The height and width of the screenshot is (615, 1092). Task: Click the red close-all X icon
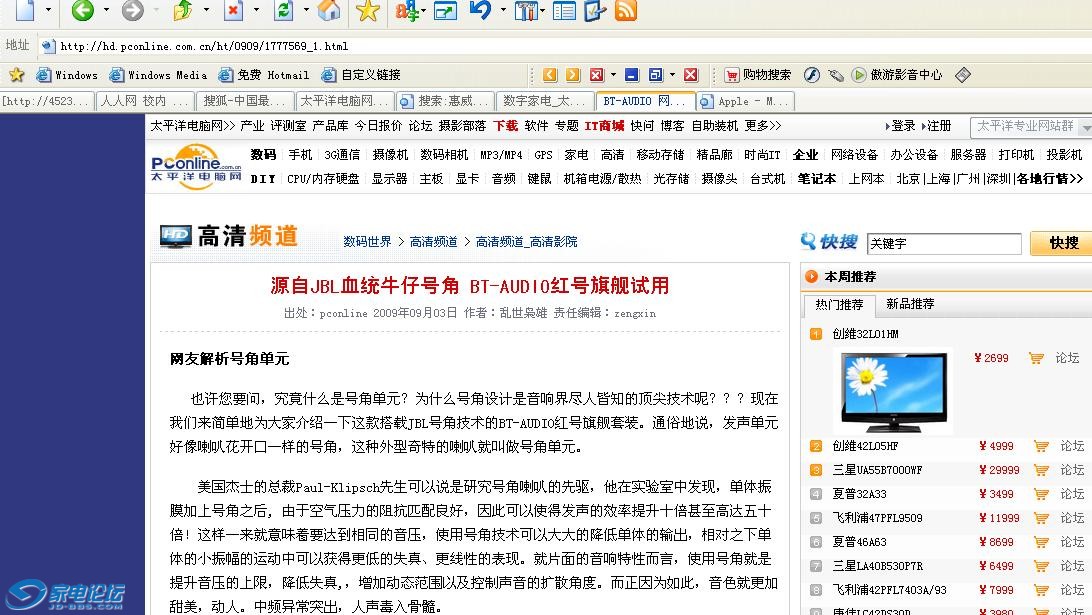point(691,75)
